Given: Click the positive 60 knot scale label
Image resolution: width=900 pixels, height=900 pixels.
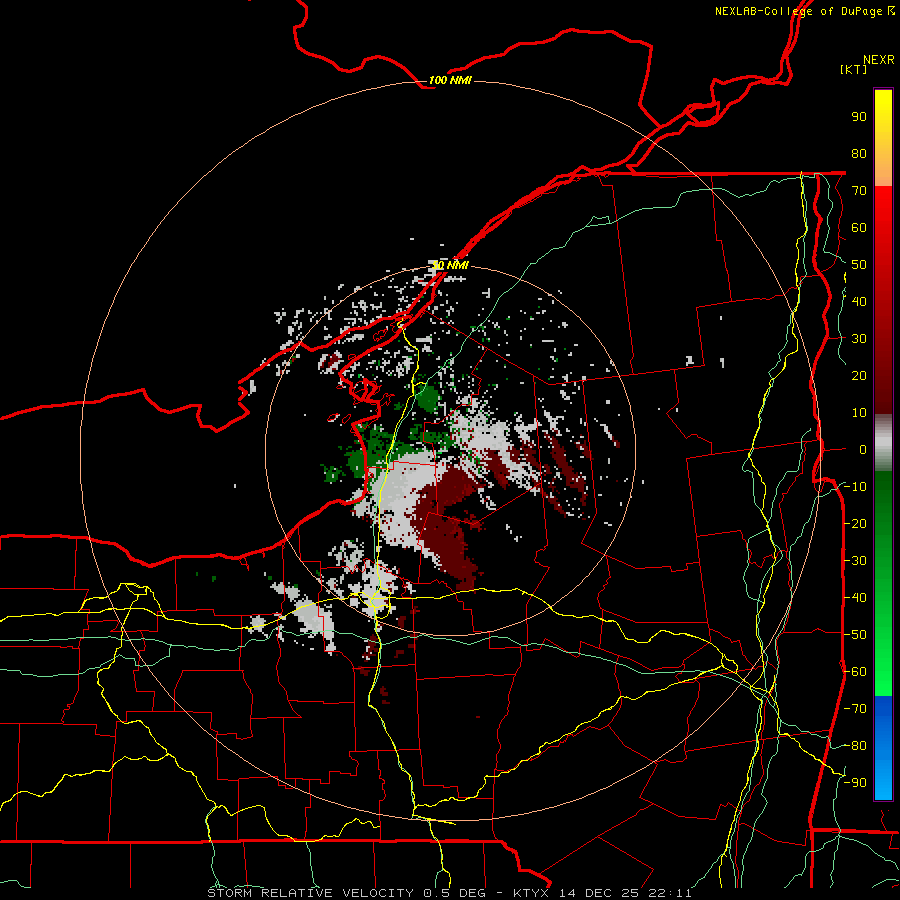Looking at the screenshot, I should pyautogui.click(x=859, y=227).
